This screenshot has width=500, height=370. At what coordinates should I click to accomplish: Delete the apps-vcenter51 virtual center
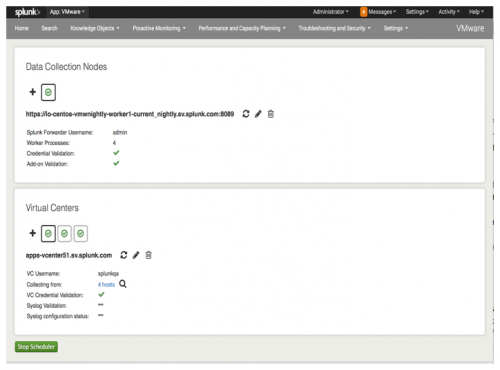tap(149, 255)
